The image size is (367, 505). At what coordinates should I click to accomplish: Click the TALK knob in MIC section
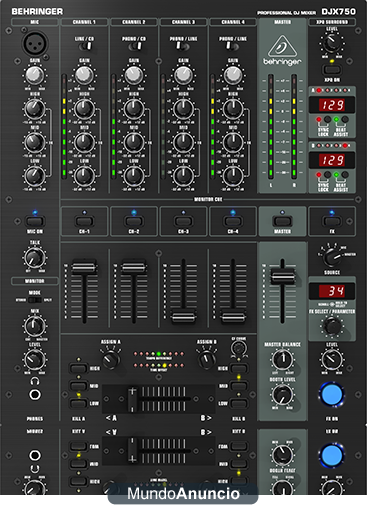click(x=35, y=257)
